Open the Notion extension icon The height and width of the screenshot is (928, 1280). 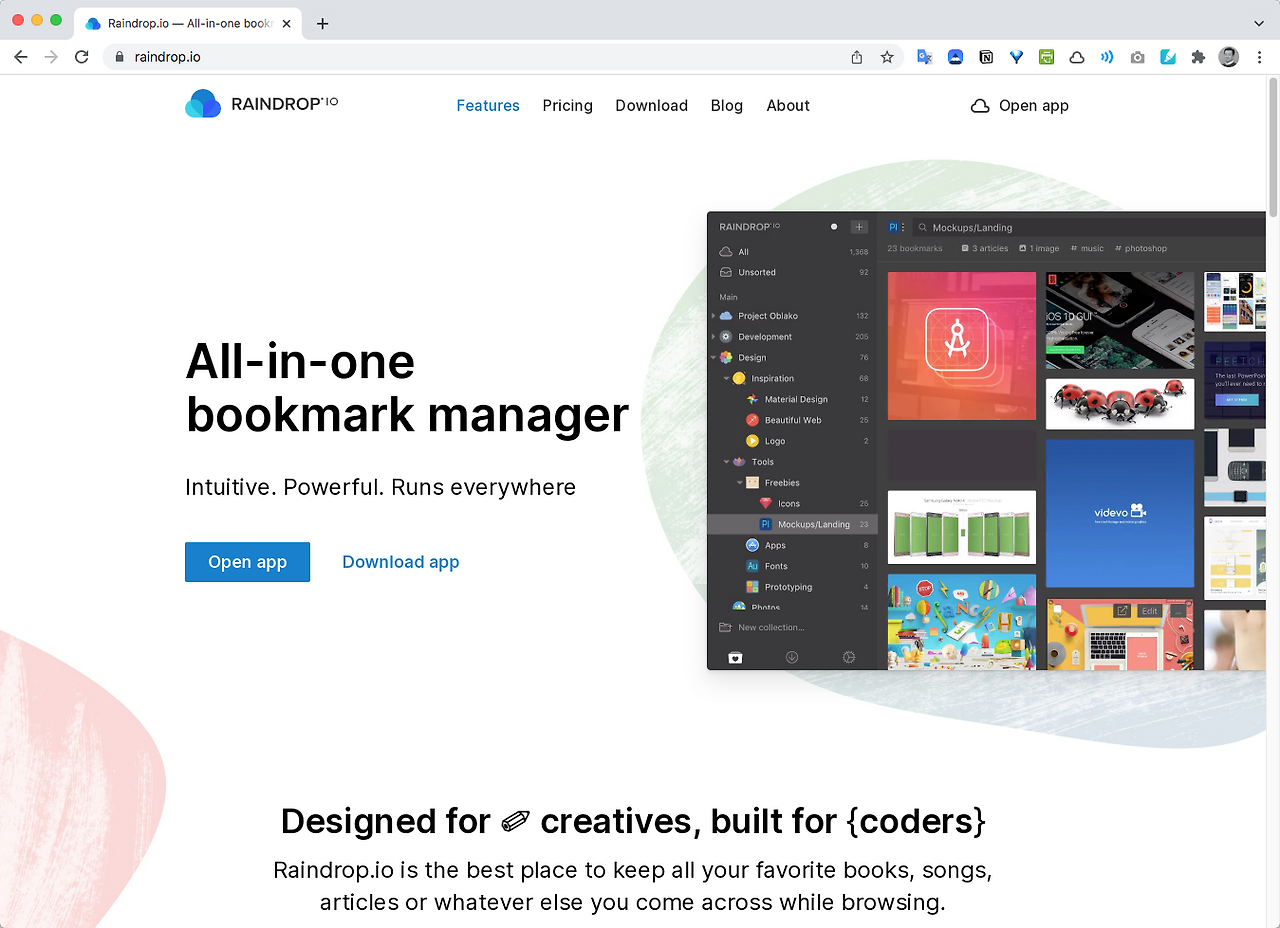[x=986, y=57]
